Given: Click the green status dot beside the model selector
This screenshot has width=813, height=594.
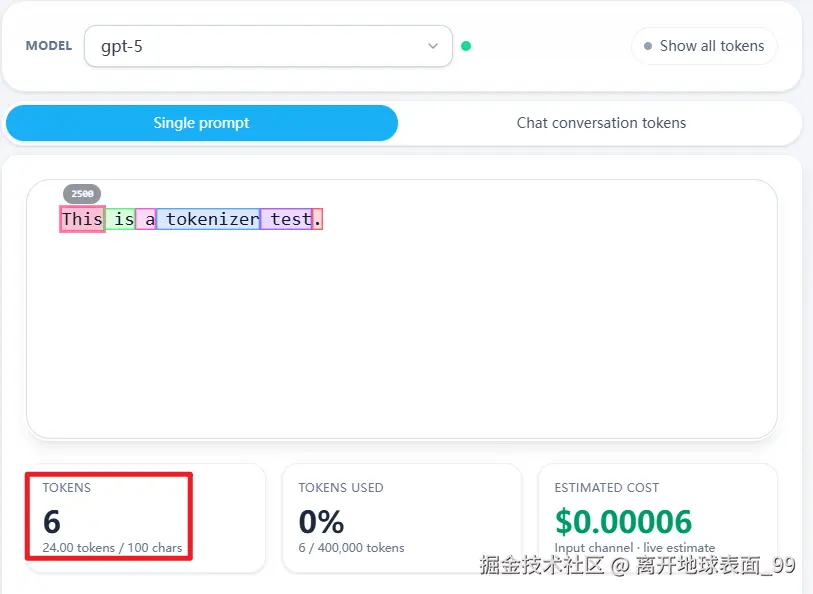Looking at the screenshot, I should [x=466, y=46].
